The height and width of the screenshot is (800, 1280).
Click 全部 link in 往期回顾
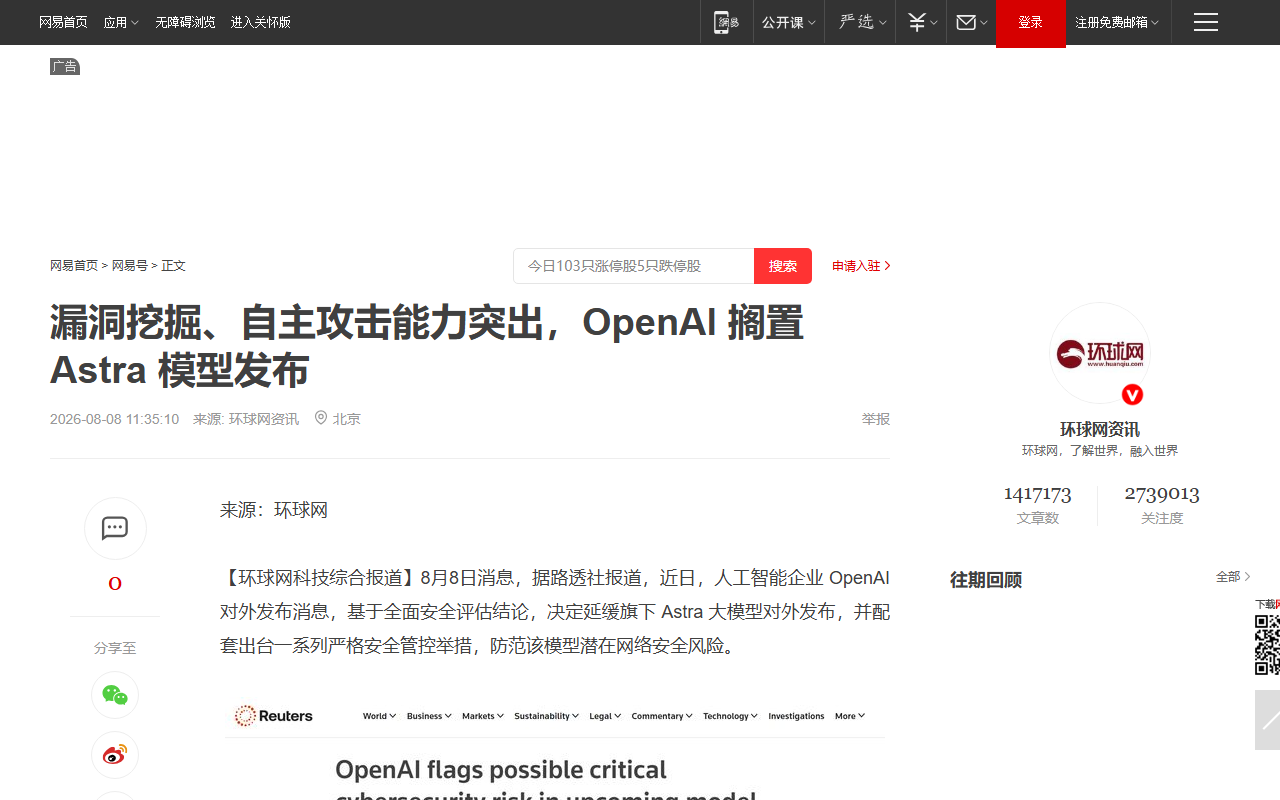tap(1233, 577)
